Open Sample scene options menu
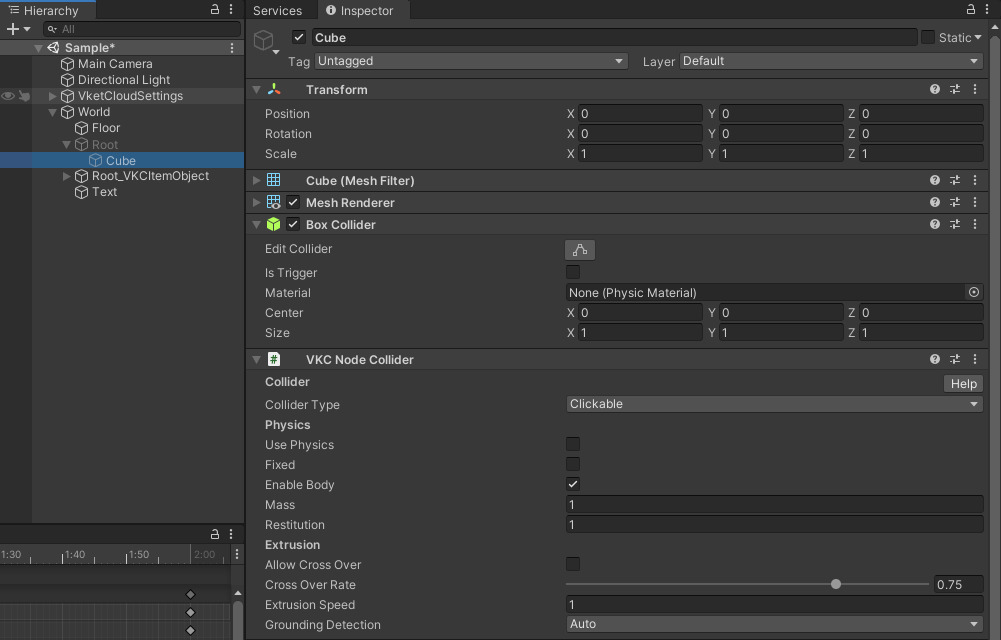This screenshot has width=1001, height=640. pos(232,48)
